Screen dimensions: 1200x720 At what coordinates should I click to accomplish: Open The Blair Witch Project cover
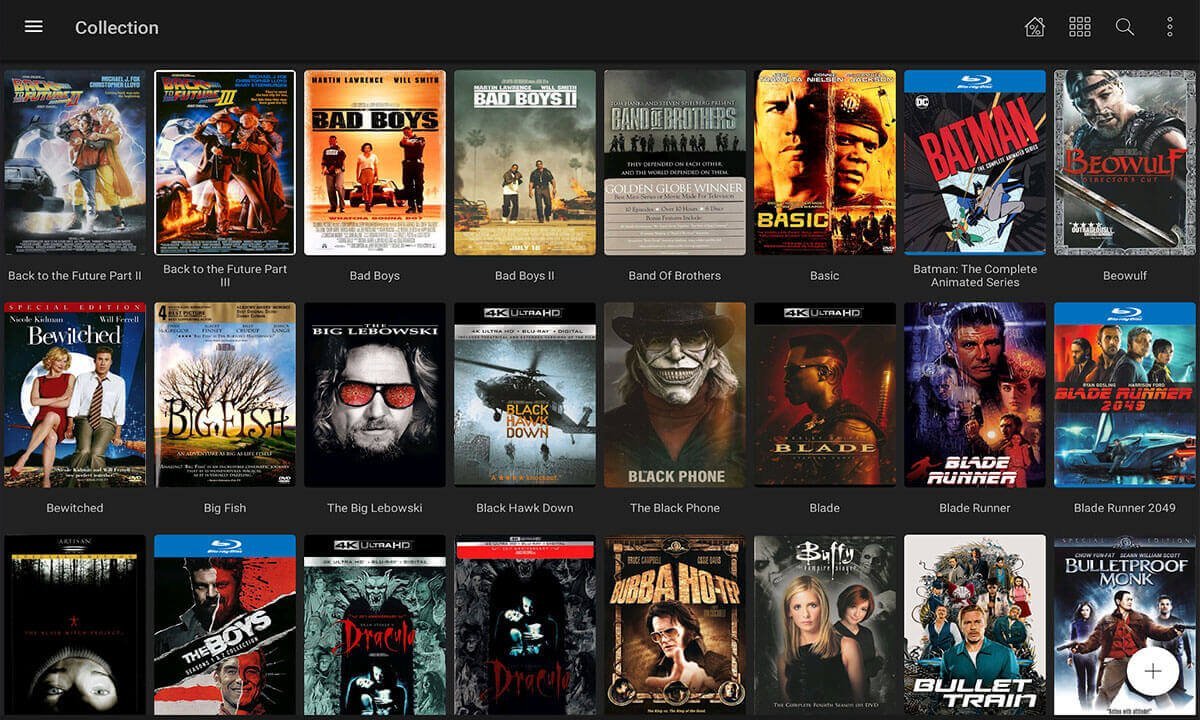pos(75,624)
